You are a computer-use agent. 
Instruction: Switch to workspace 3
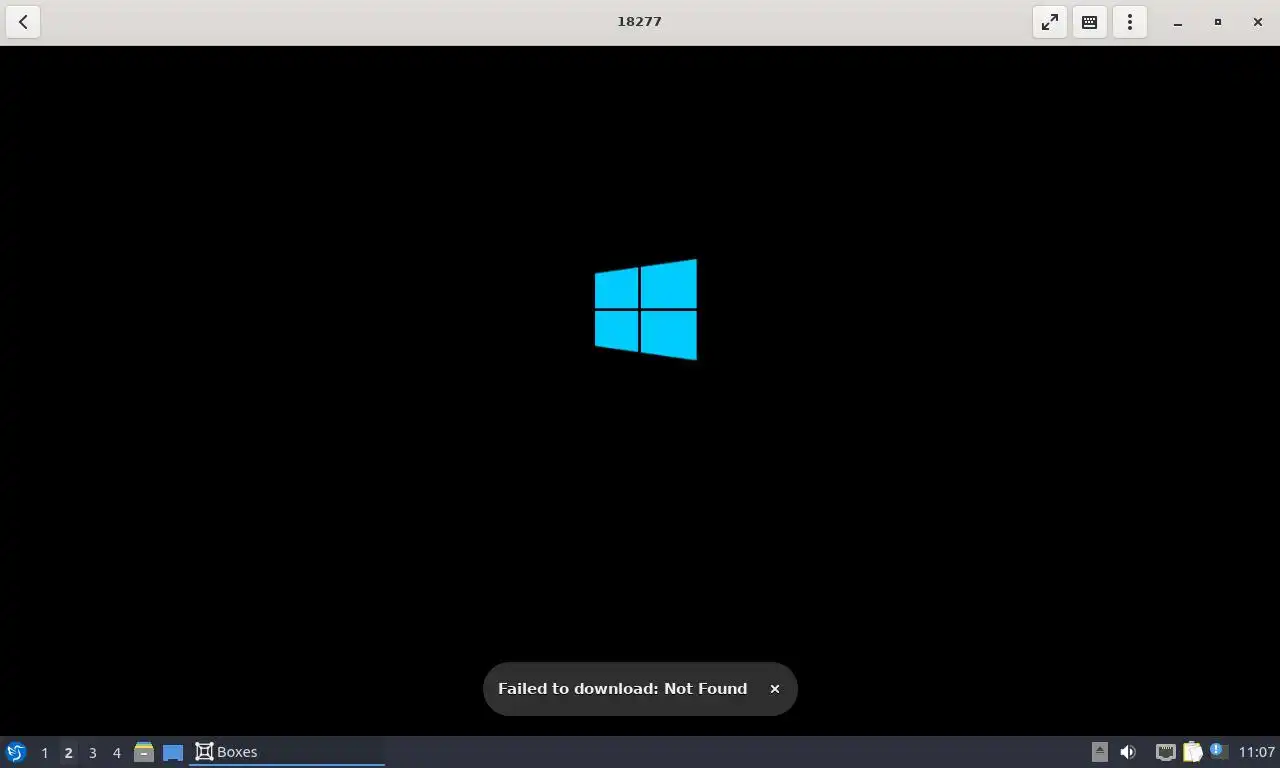92,753
